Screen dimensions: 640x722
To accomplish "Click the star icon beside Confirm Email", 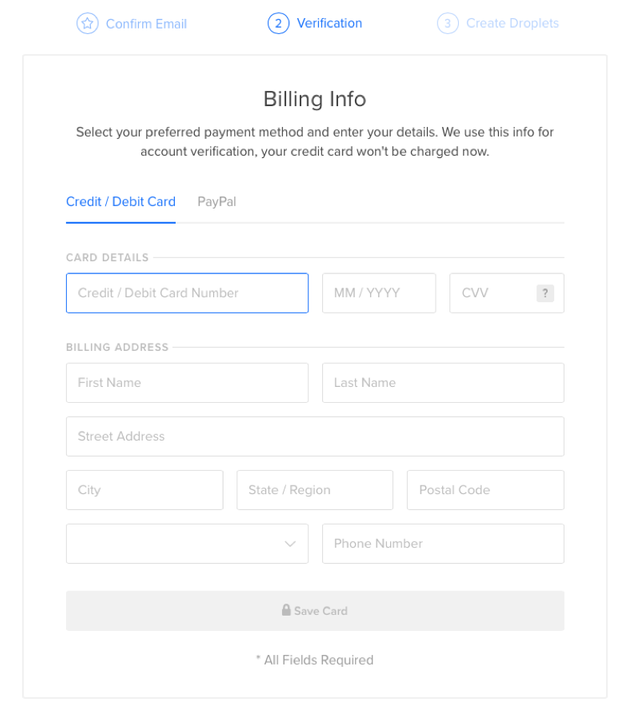I will tap(87, 23).
